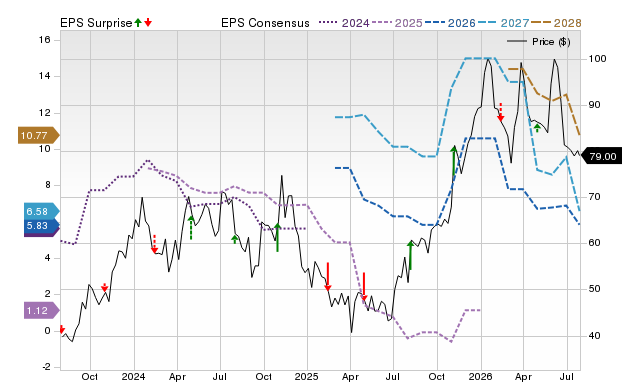Select the EPS Consensus legend title
Image resolution: width=640 pixels, height=382 pixels.
click(x=265, y=23)
